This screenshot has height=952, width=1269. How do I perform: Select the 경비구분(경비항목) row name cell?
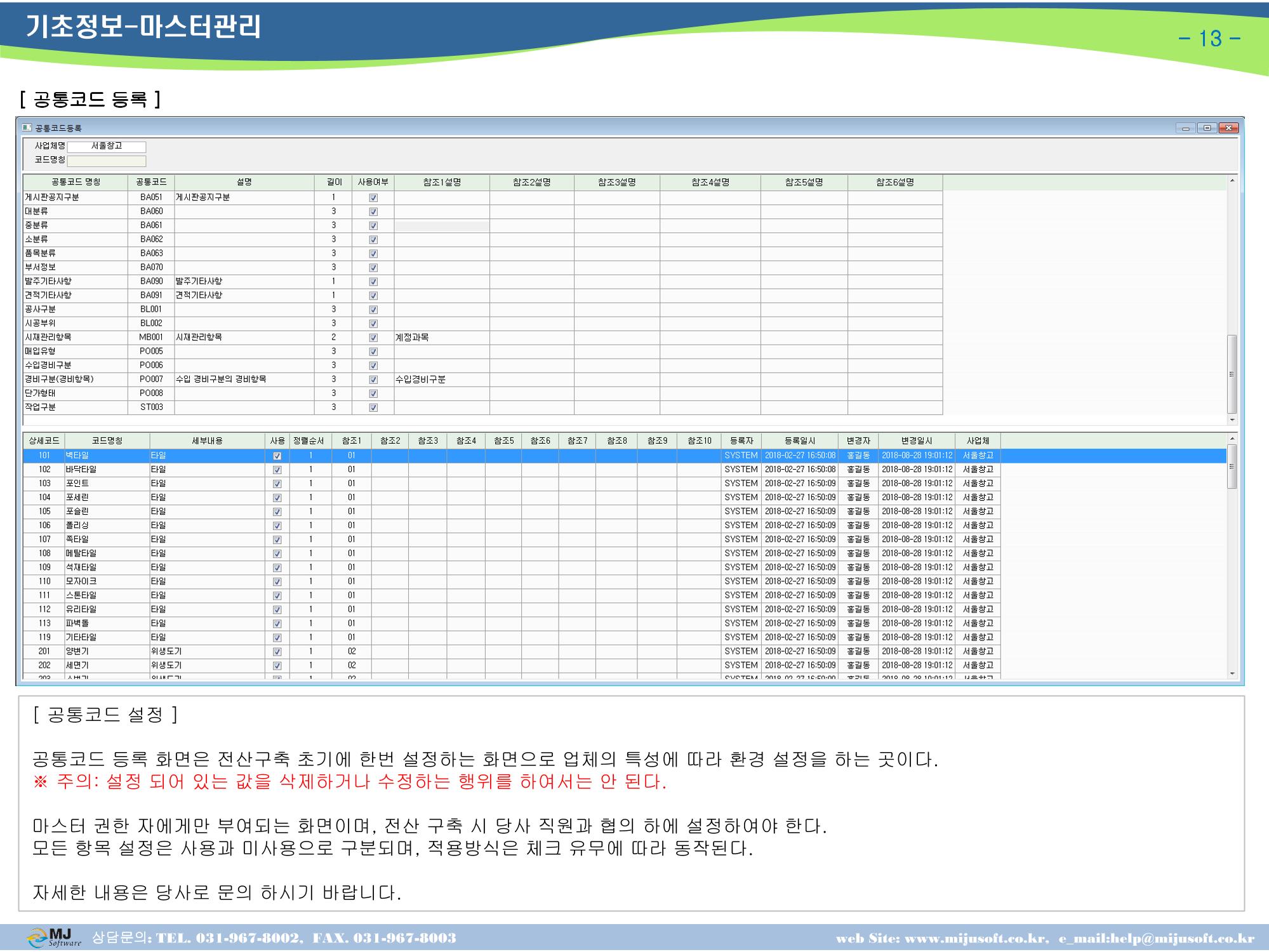tap(76, 379)
